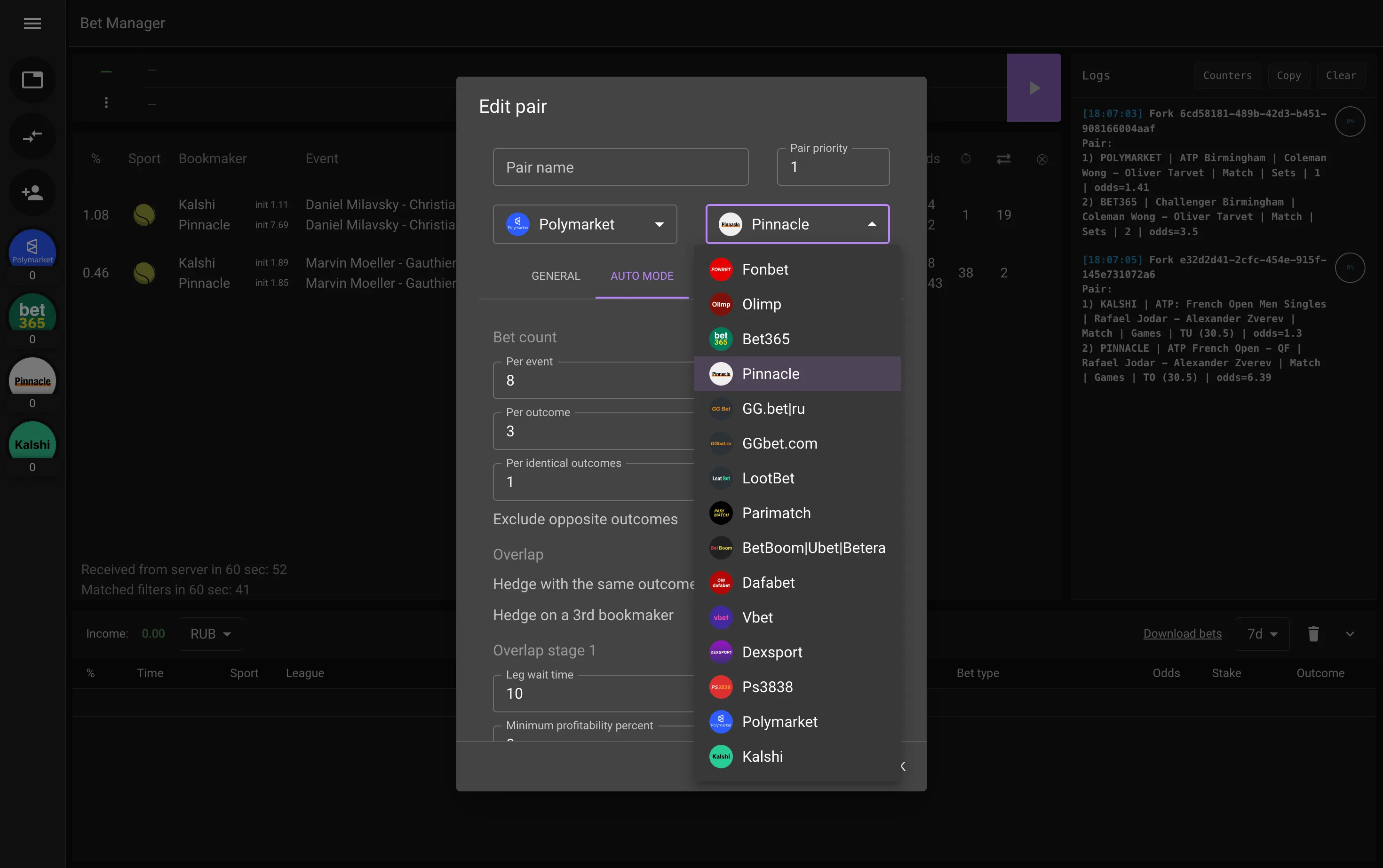The image size is (1383, 868).
Task: Click the Per event field
Action: point(594,380)
